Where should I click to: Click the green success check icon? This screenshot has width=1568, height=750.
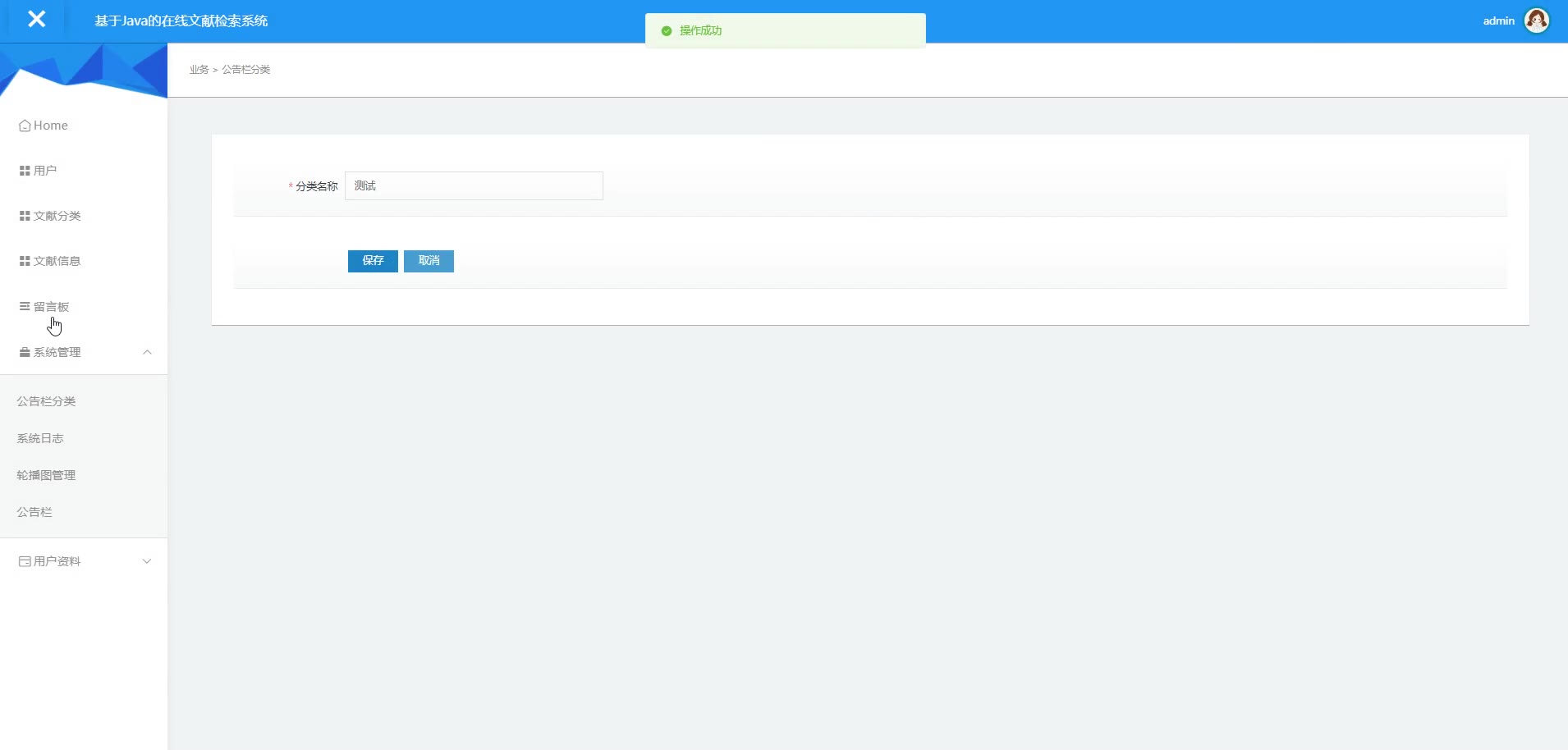(667, 31)
